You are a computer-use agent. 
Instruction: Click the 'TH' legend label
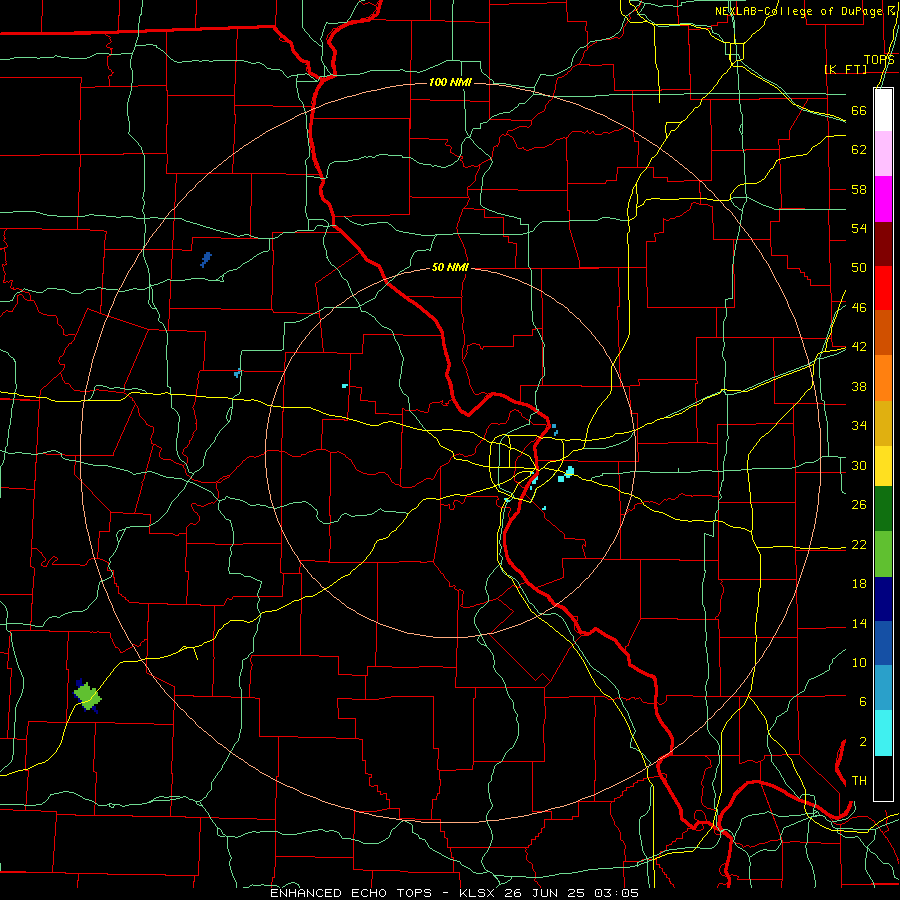(859, 781)
